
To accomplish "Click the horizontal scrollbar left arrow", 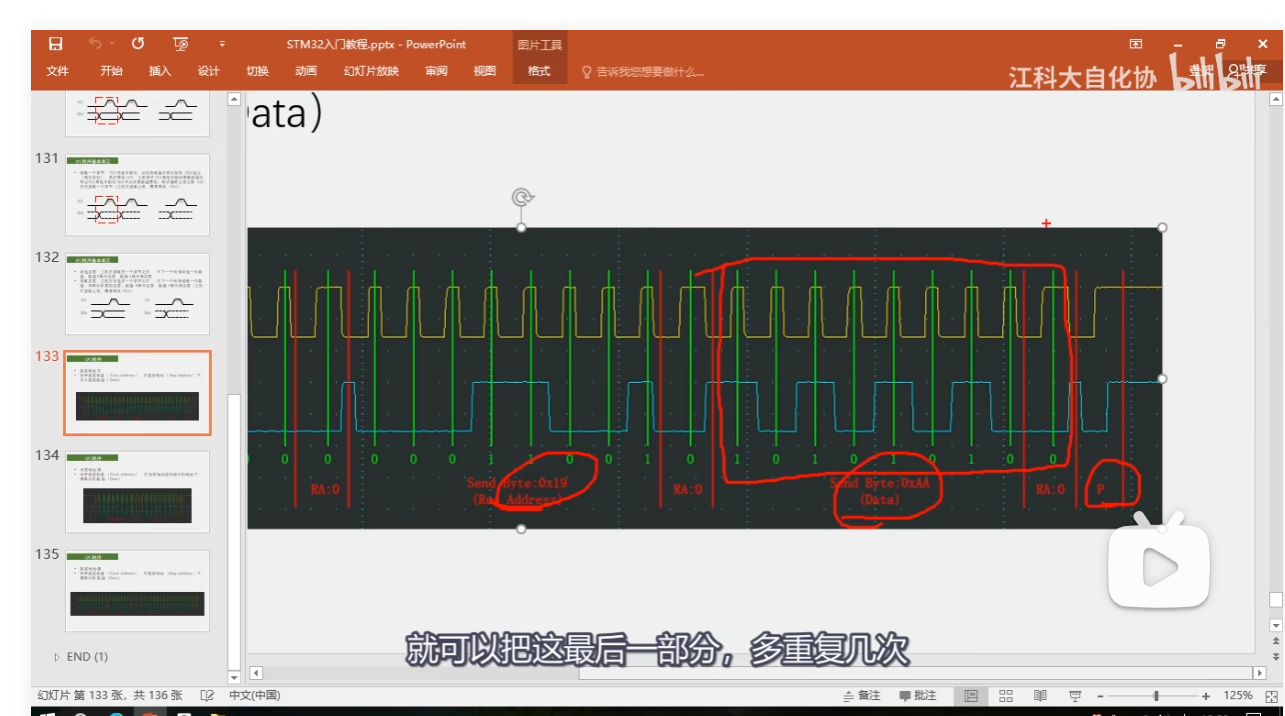I will pyautogui.click(x=256, y=673).
